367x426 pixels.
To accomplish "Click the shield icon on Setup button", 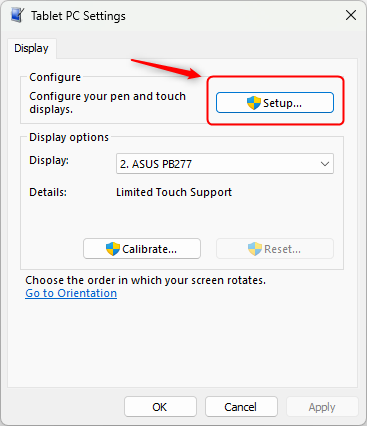I will pyautogui.click(x=254, y=103).
